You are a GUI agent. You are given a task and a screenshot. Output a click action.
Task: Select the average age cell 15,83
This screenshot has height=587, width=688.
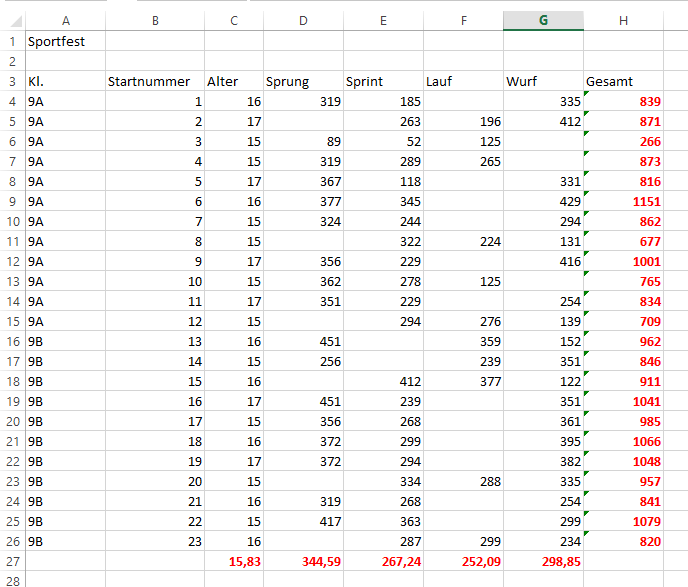click(x=233, y=562)
